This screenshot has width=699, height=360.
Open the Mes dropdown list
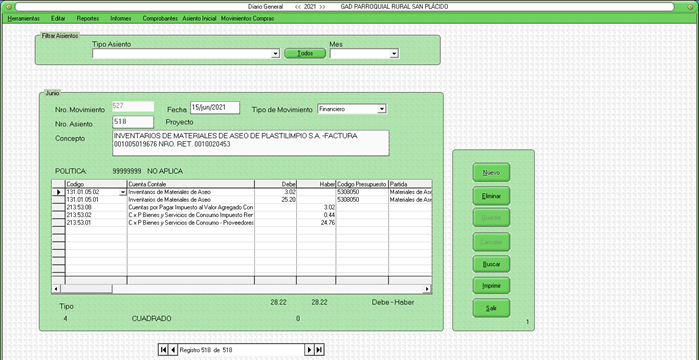[x=394, y=54]
